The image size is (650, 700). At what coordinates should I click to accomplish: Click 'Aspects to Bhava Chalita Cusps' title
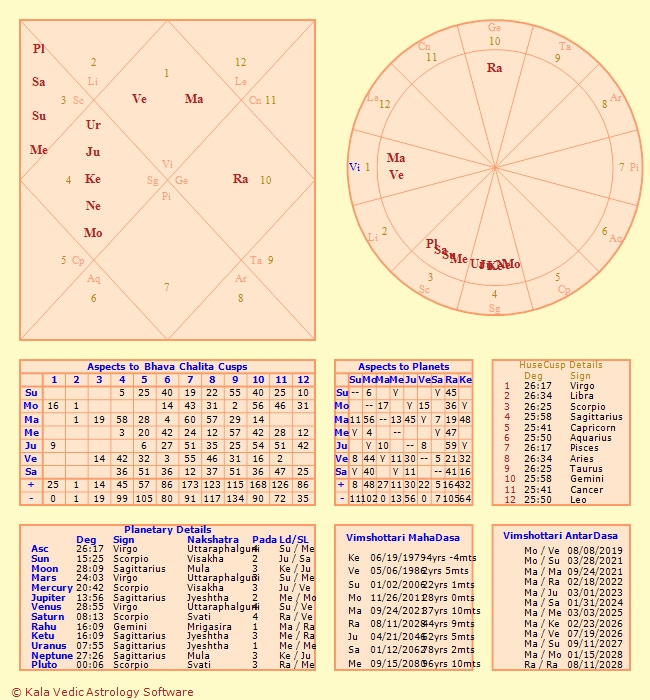click(x=167, y=367)
